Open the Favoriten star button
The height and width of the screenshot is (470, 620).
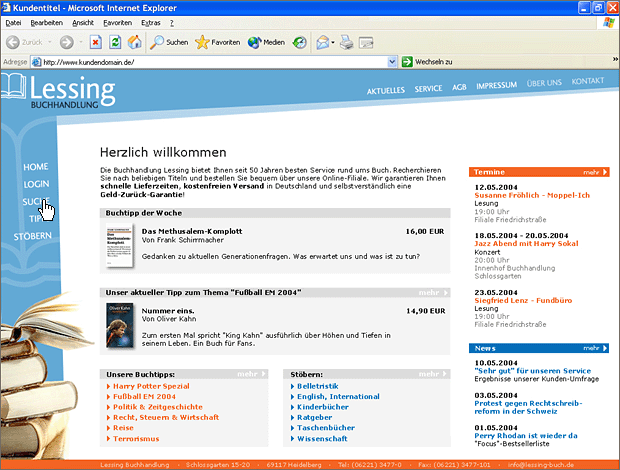[217, 42]
